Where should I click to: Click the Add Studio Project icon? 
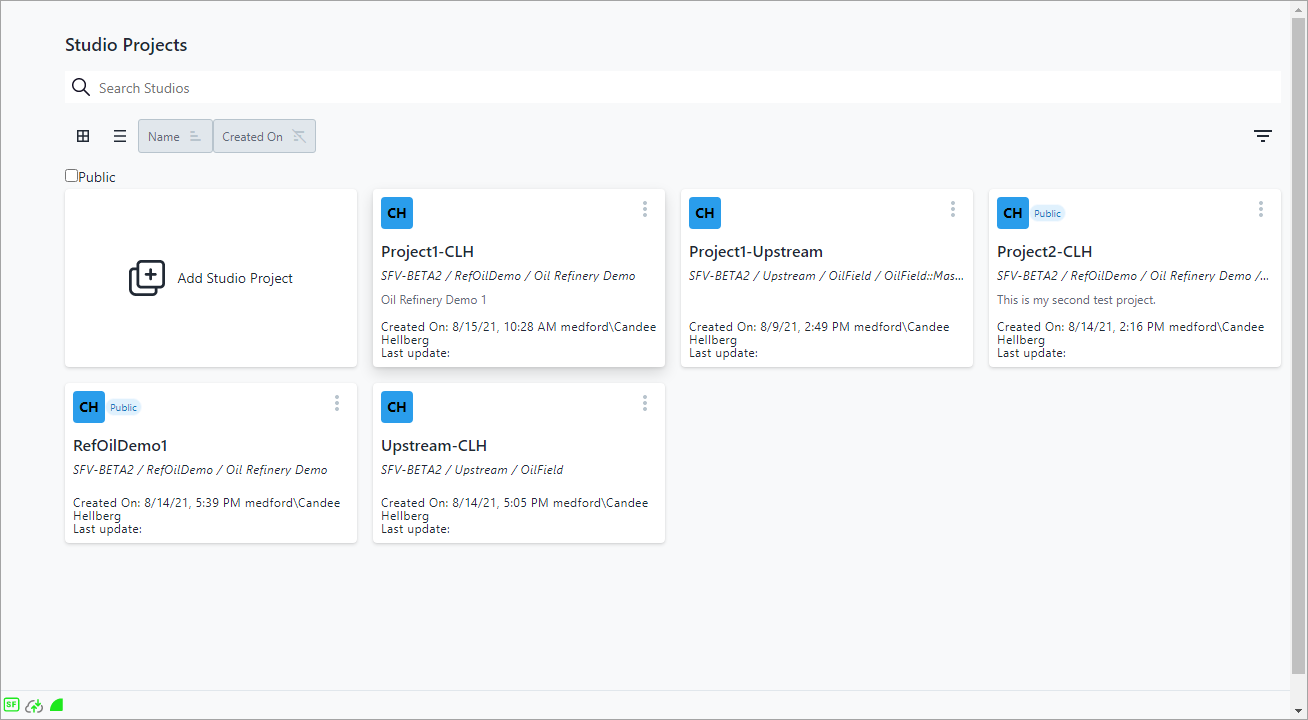tap(147, 278)
